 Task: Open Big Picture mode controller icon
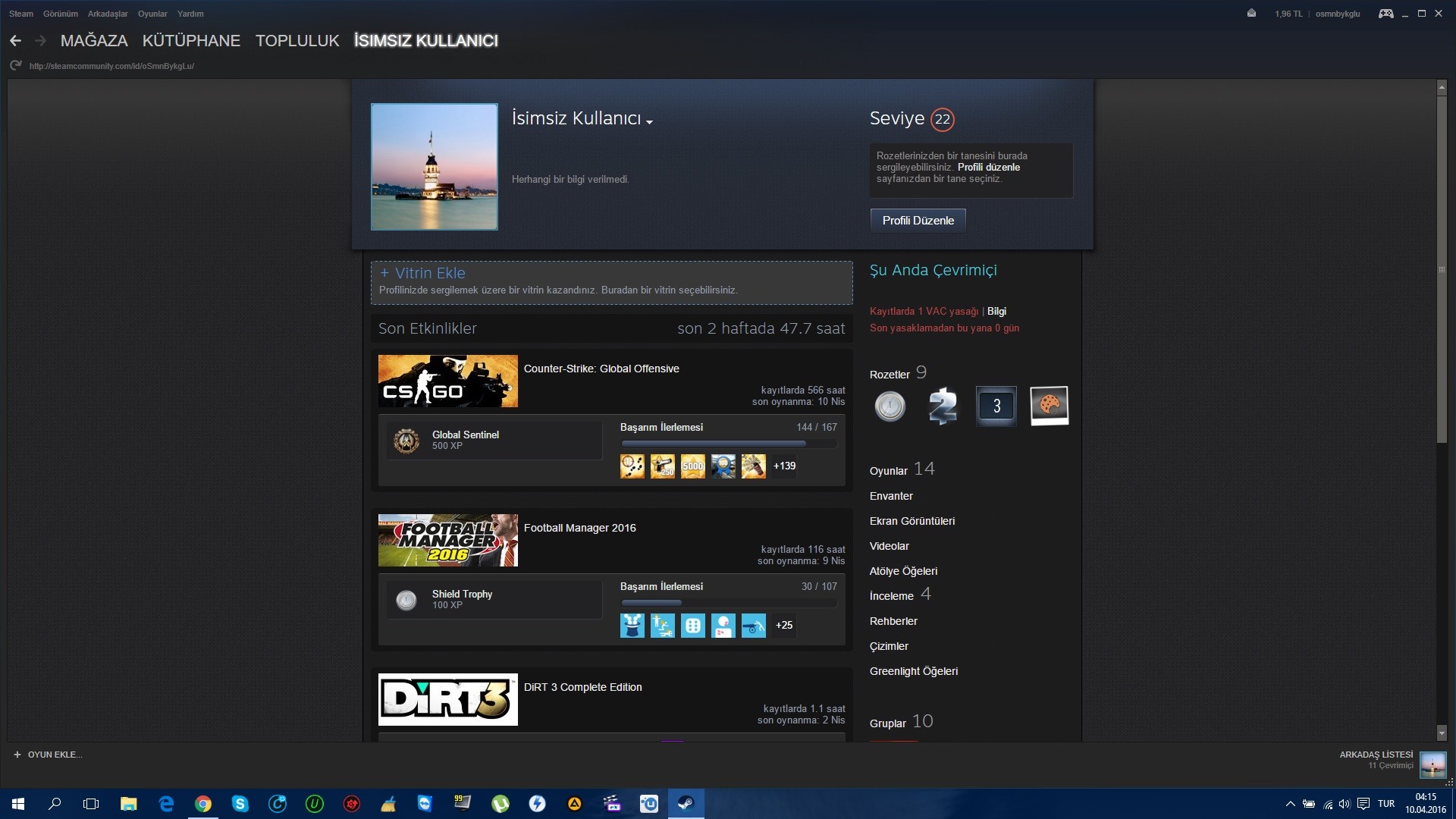point(1385,14)
